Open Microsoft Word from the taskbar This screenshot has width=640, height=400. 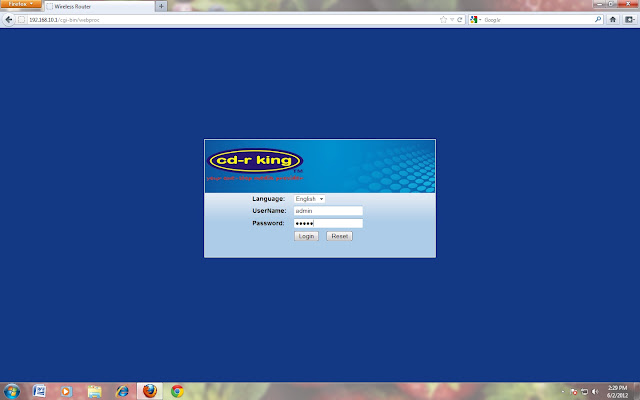pos(39,391)
